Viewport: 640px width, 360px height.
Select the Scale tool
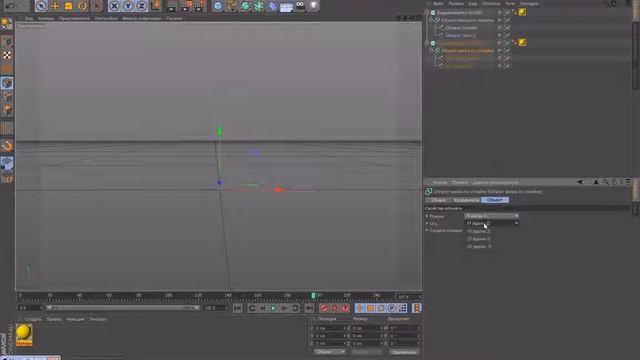(69, 6)
